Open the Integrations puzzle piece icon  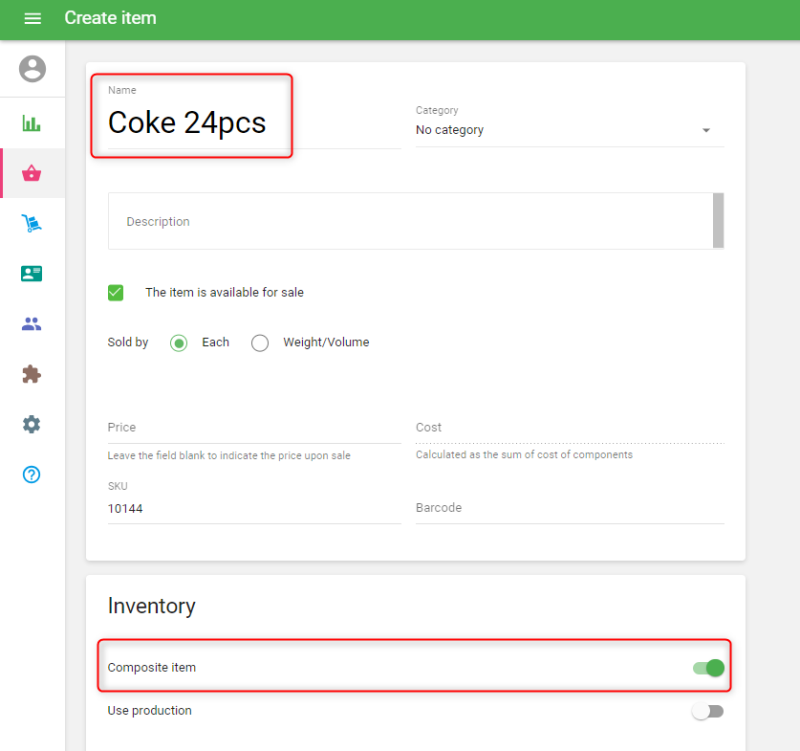[x=32, y=374]
